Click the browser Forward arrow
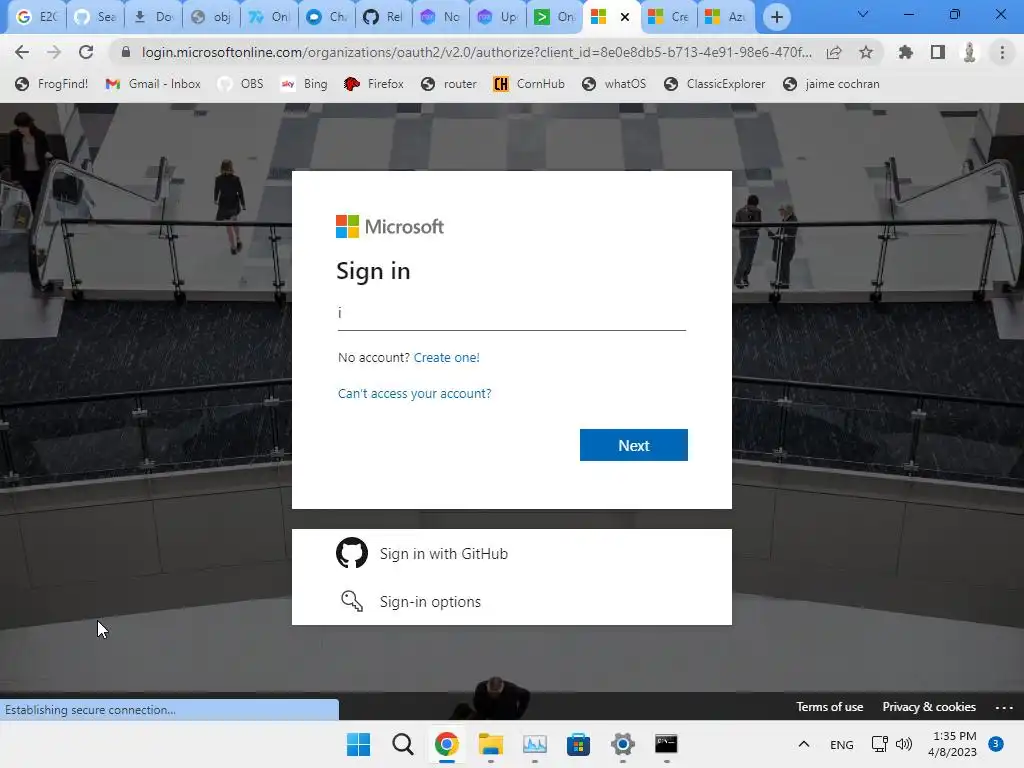The image size is (1024, 768). [54, 52]
